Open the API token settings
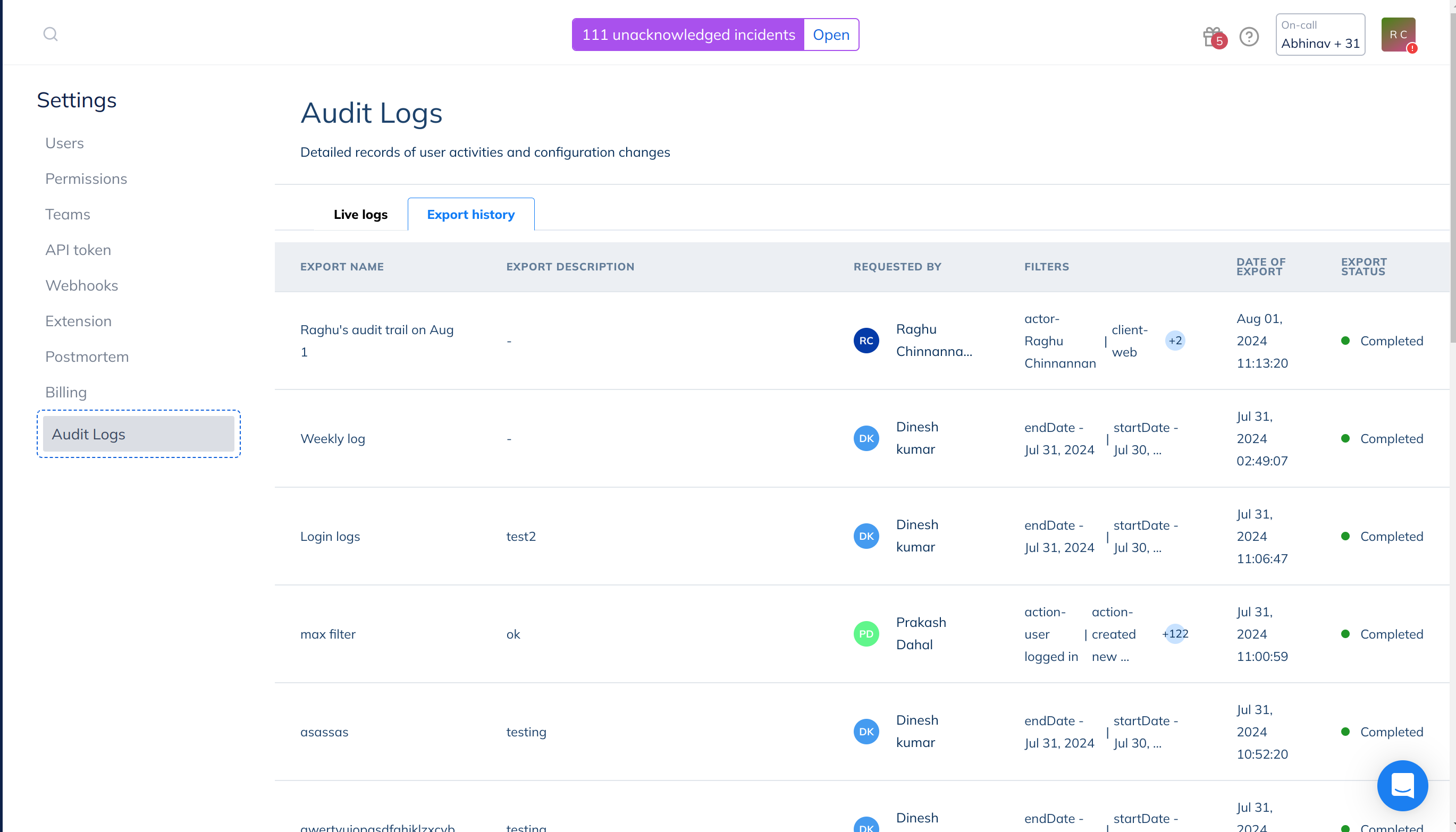Screen dimensions: 1456x832 pyautogui.click(x=78, y=250)
